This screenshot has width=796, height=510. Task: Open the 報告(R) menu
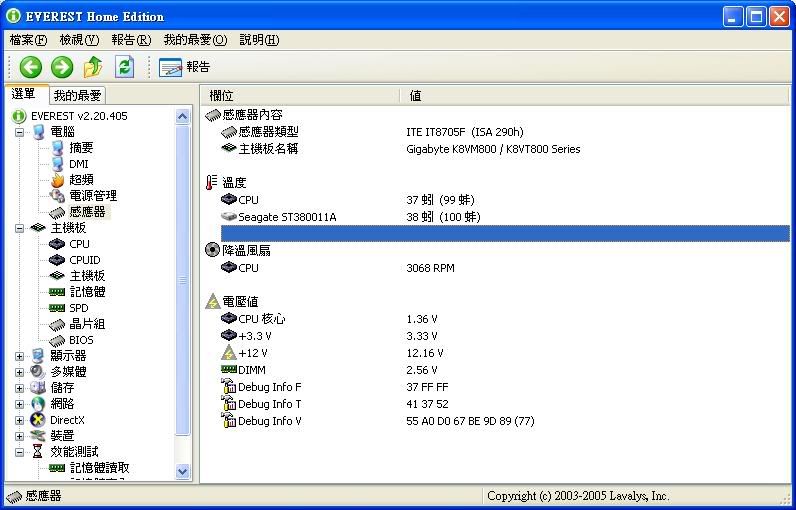pyautogui.click(x=131, y=40)
